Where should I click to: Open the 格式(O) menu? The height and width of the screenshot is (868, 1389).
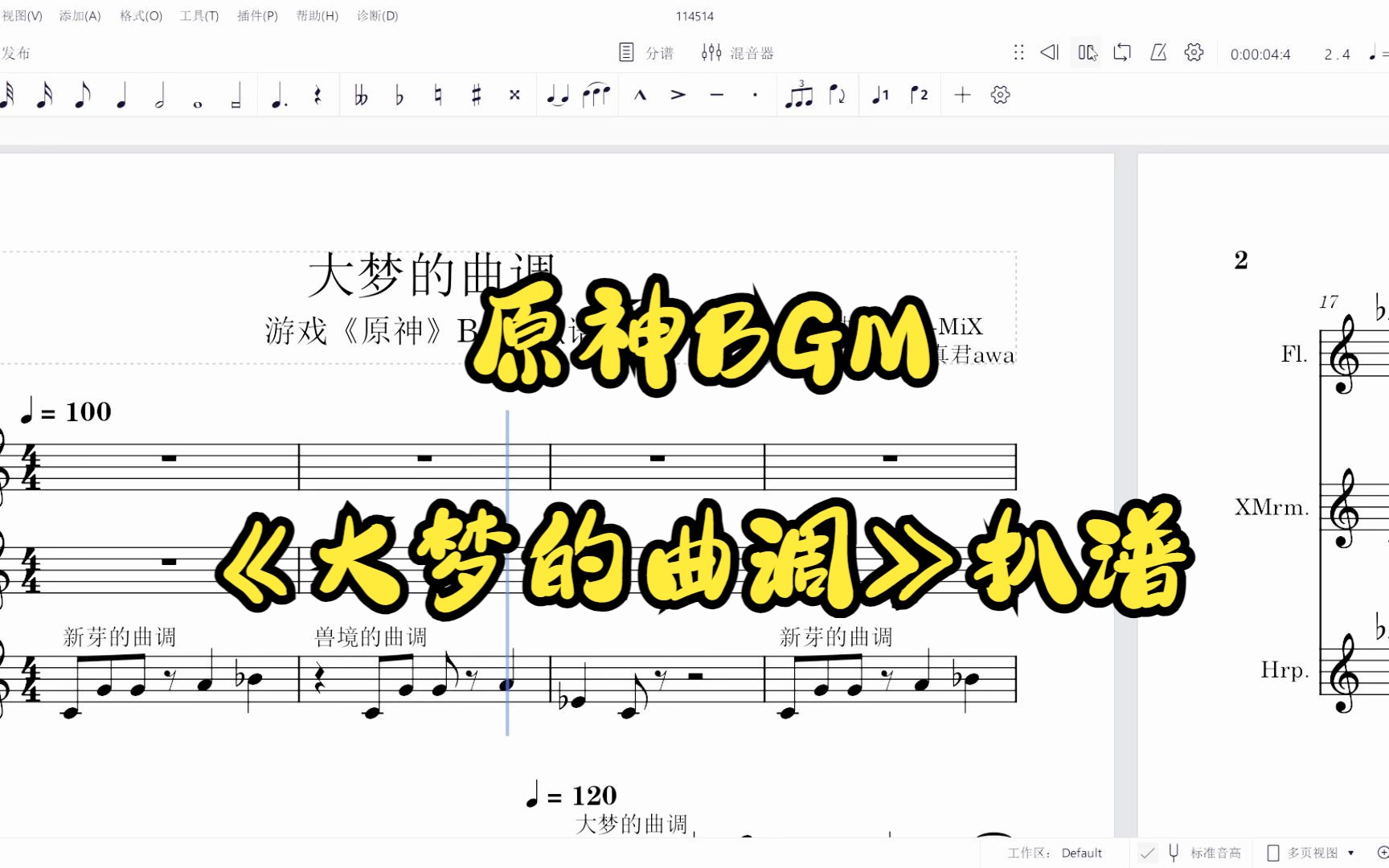click(141, 16)
